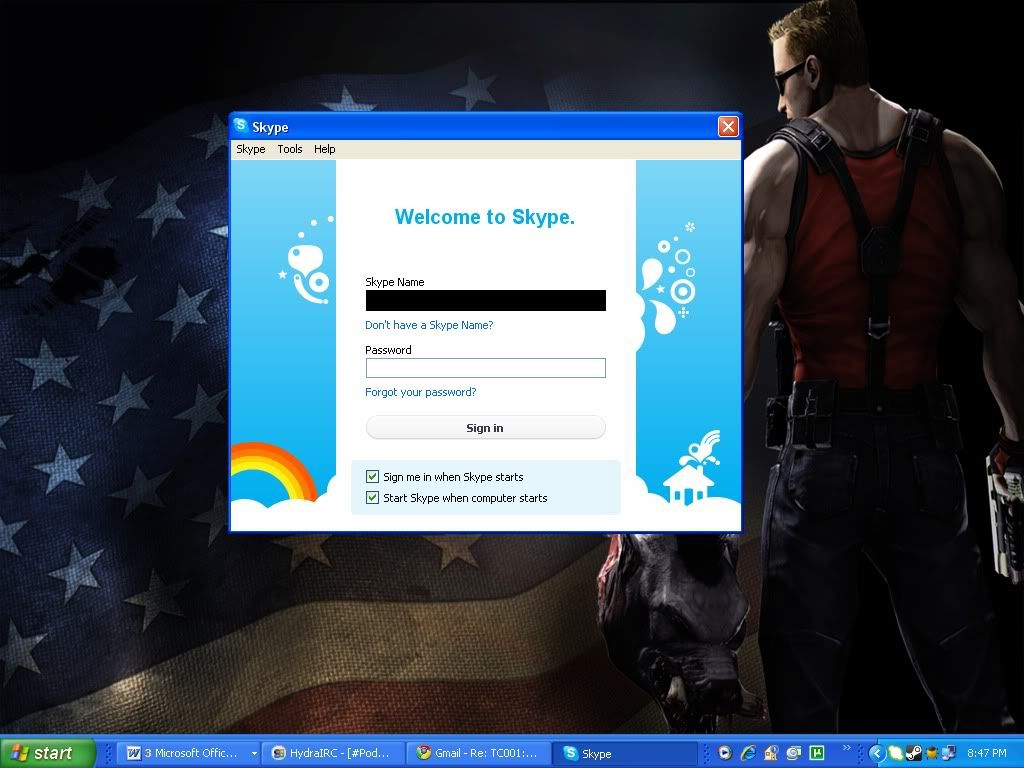Focus the Password input field

(x=485, y=368)
